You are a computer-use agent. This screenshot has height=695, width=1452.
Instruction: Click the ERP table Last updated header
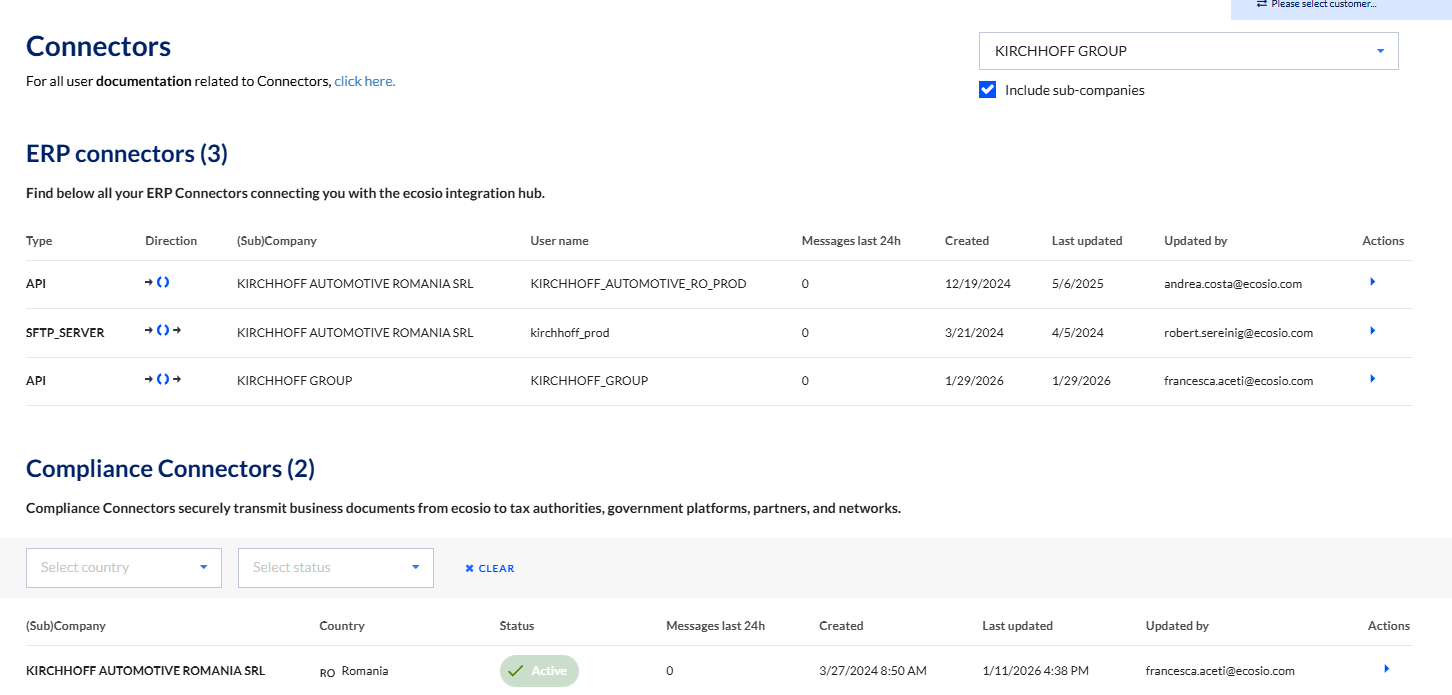pyautogui.click(x=1087, y=241)
